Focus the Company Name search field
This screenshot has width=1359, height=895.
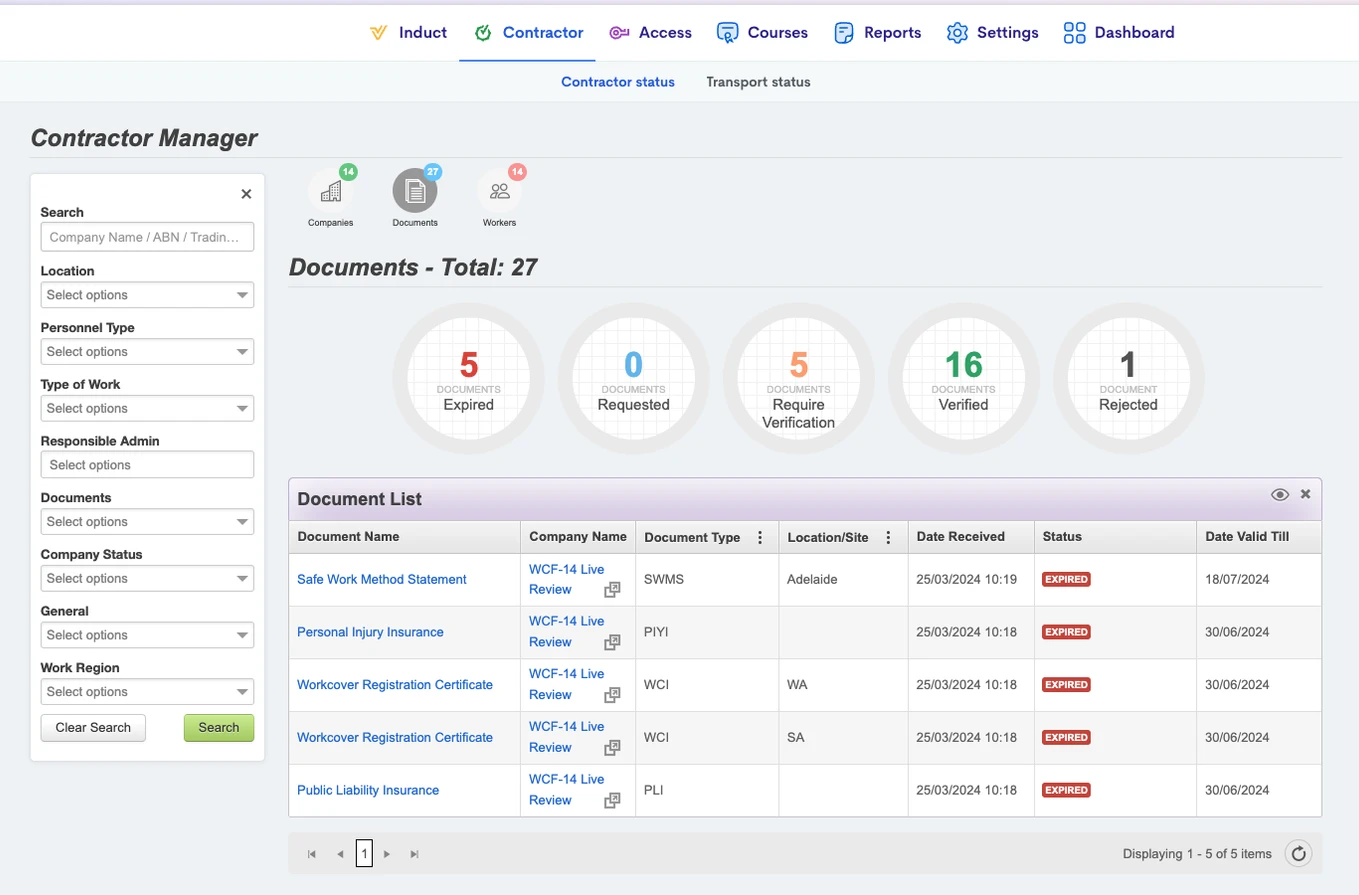(x=147, y=237)
